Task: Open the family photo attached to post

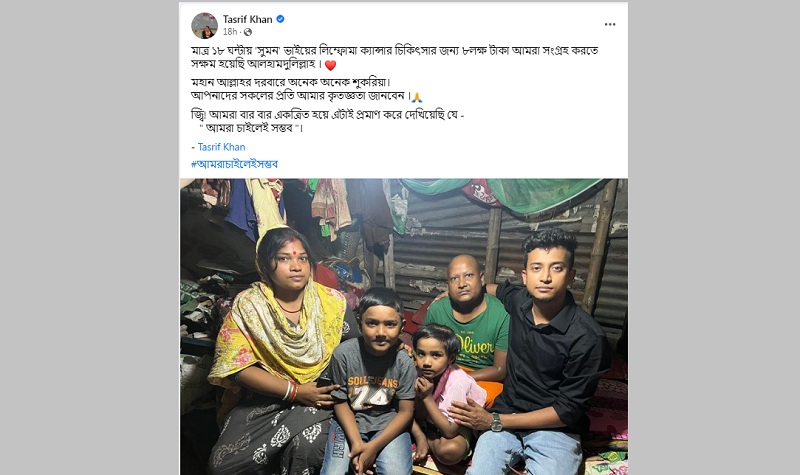Action: pyautogui.click(x=404, y=327)
